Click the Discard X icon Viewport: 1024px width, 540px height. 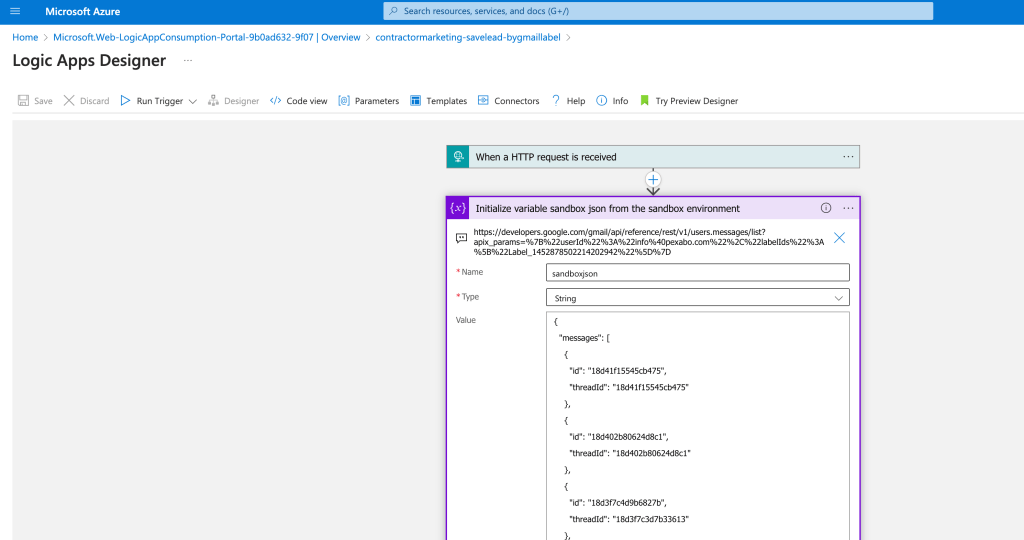pyautogui.click(x=69, y=101)
